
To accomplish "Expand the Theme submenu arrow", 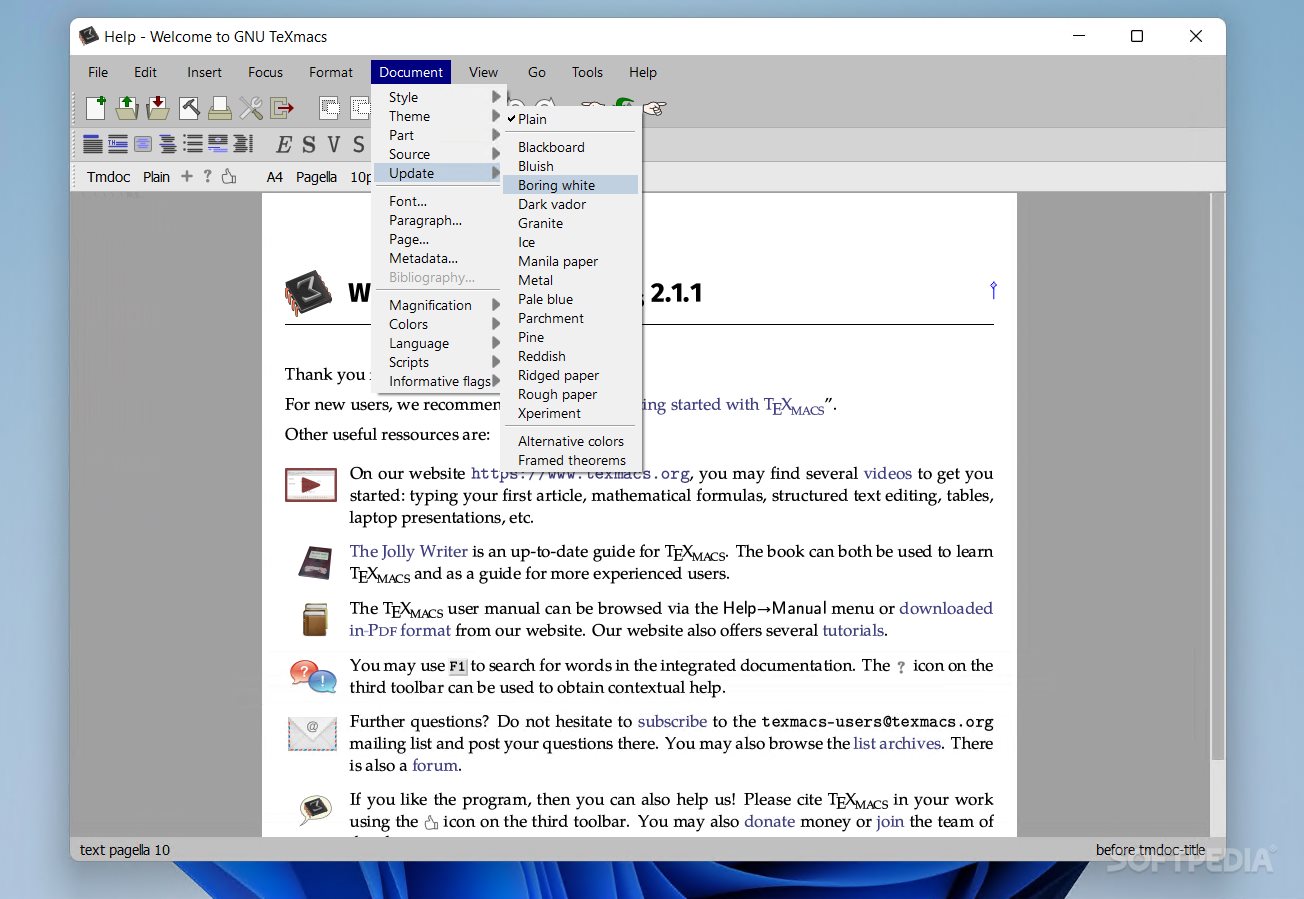I will point(496,116).
